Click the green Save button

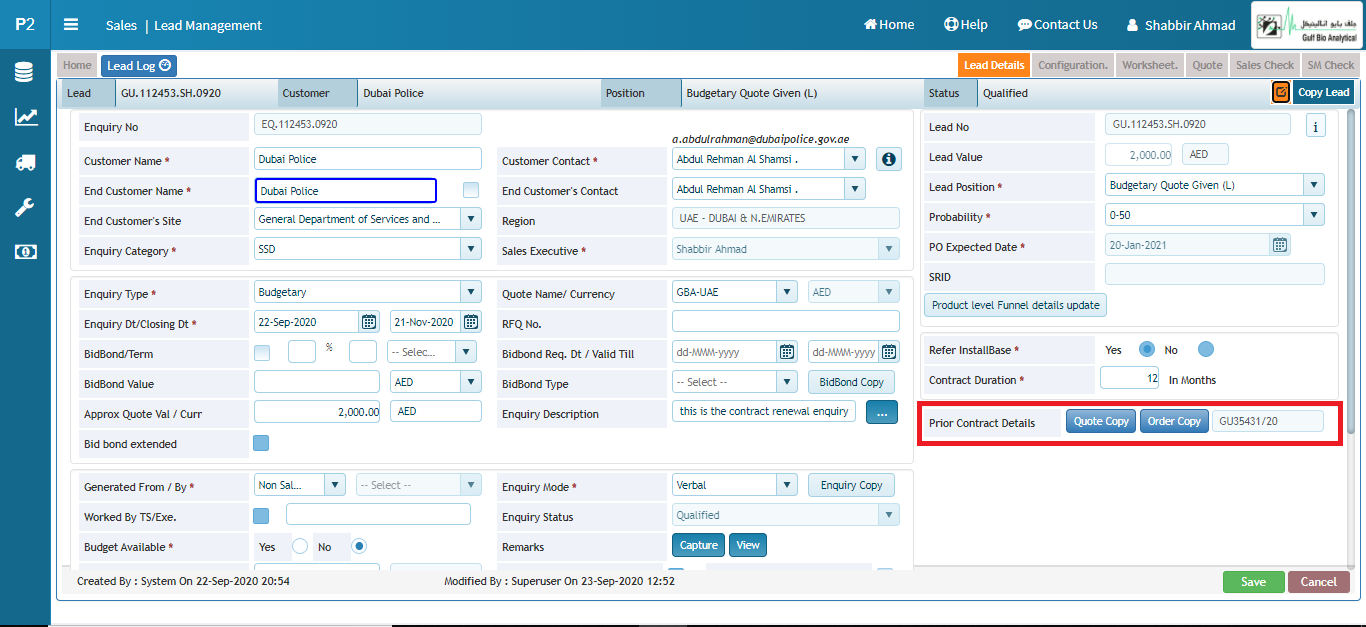pos(1253,582)
